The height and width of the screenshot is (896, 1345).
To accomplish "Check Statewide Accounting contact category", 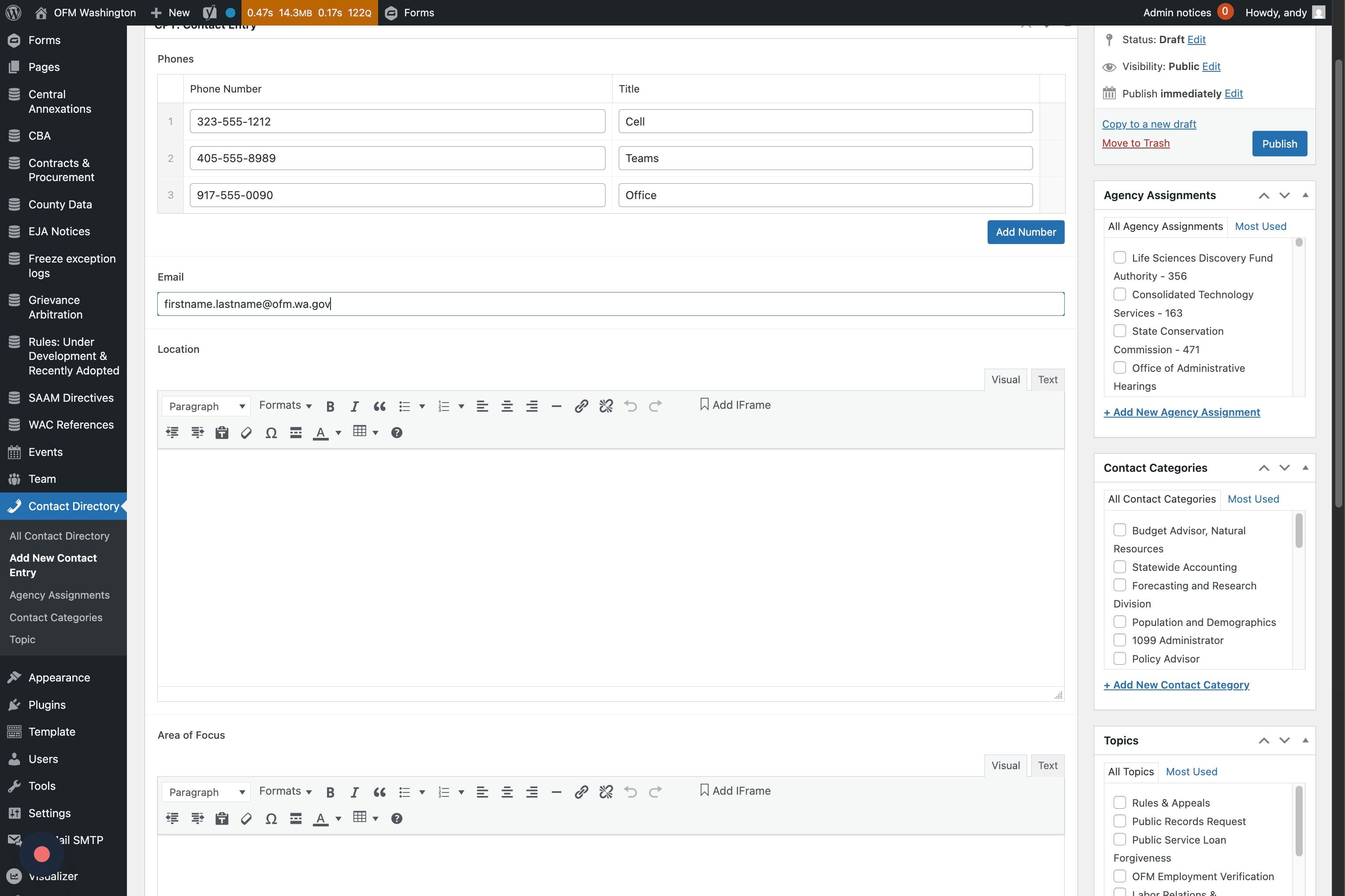I will click(x=1119, y=567).
